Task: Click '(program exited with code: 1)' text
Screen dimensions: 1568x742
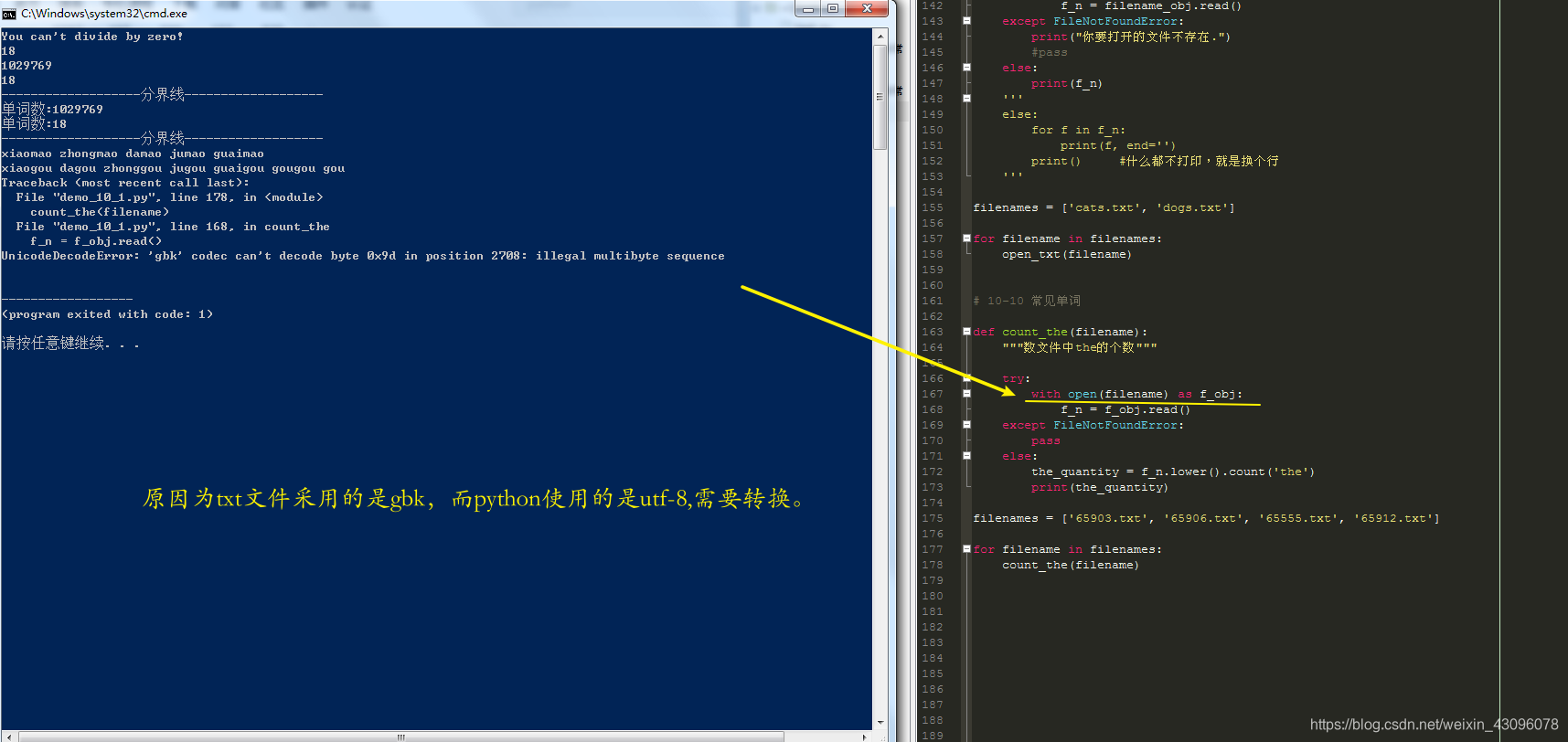Action: pos(107,314)
